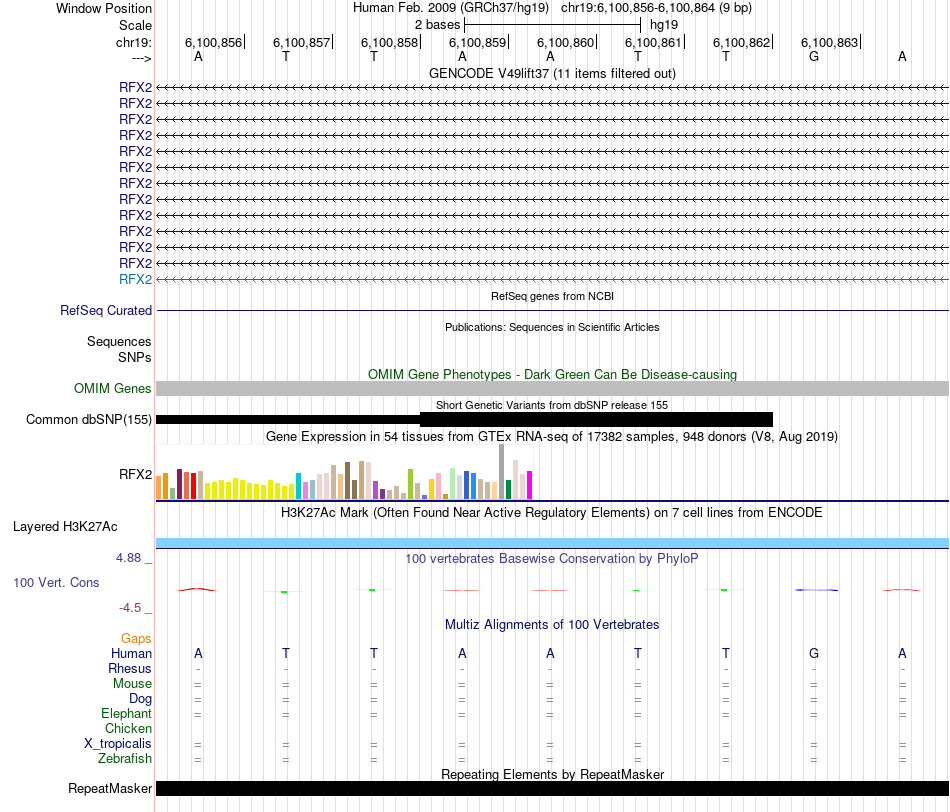Click the "Scale" label at left
This screenshot has width=950, height=812.
pos(135,25)
